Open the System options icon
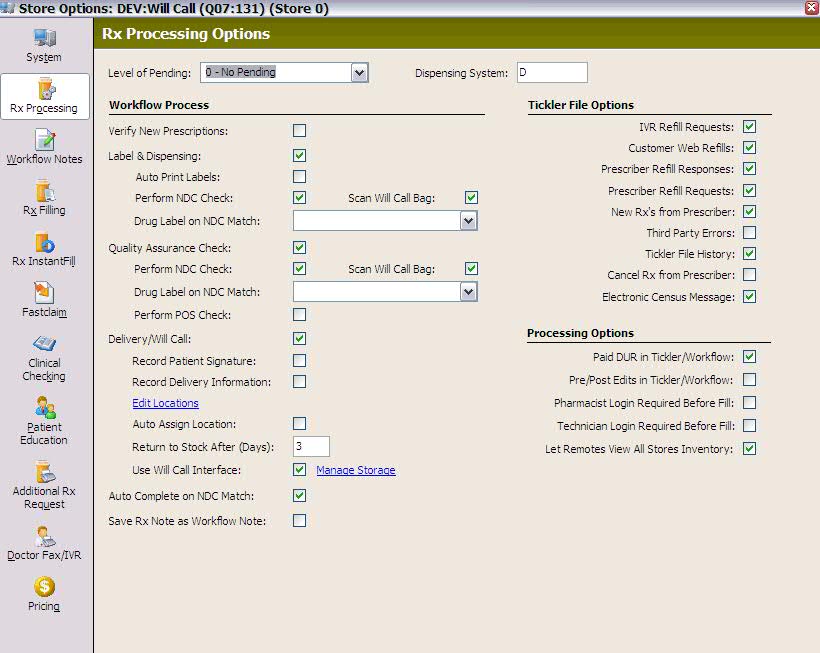 44,38
